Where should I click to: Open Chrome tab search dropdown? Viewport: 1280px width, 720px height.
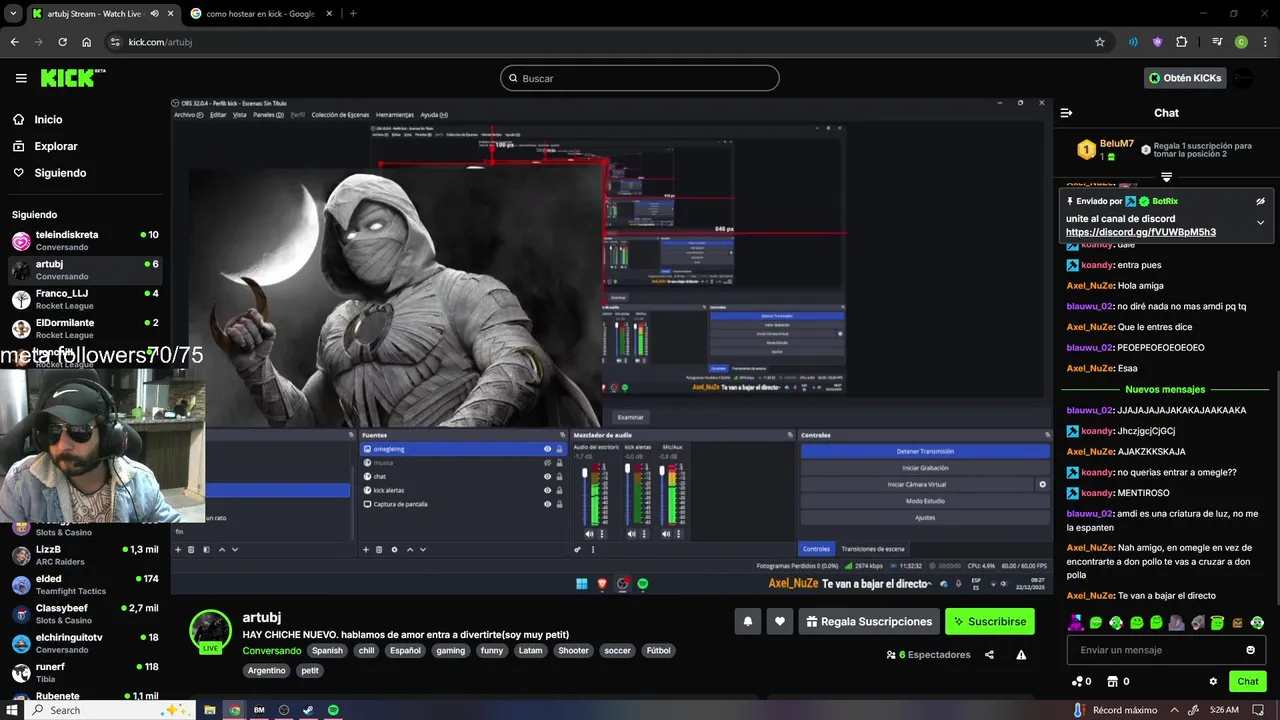click(13, 14)
